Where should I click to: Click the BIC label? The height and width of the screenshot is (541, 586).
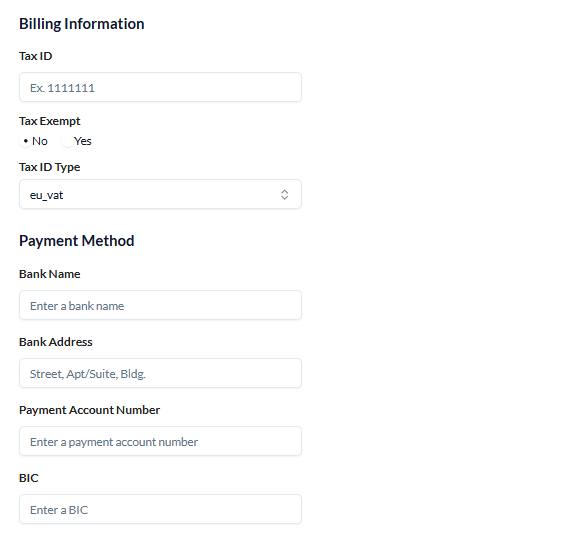pos(29,478)
